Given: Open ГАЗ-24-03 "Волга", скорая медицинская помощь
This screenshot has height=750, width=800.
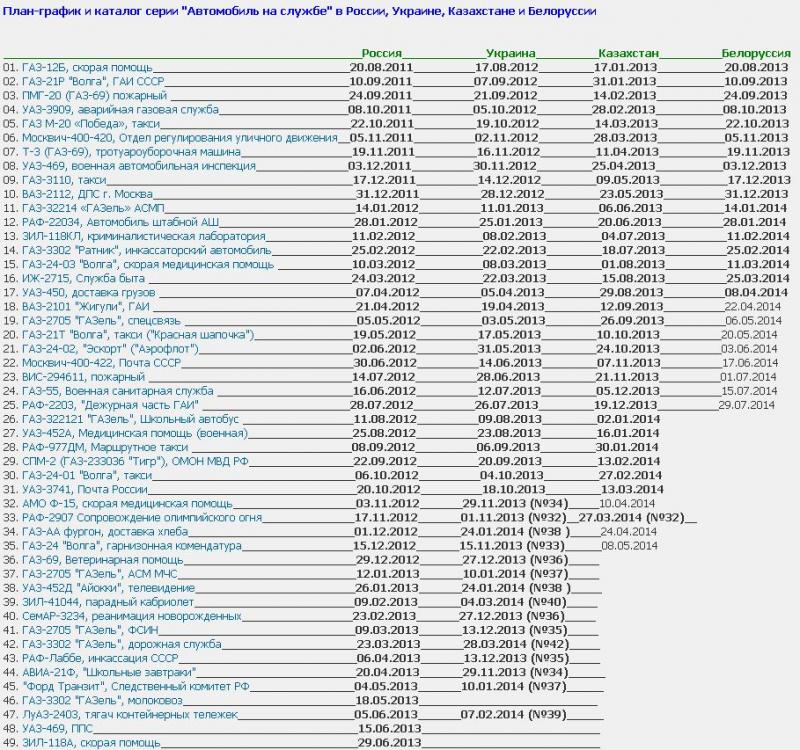Looking at the screenshot, I should pyautogui.click(x=148, y=264).
